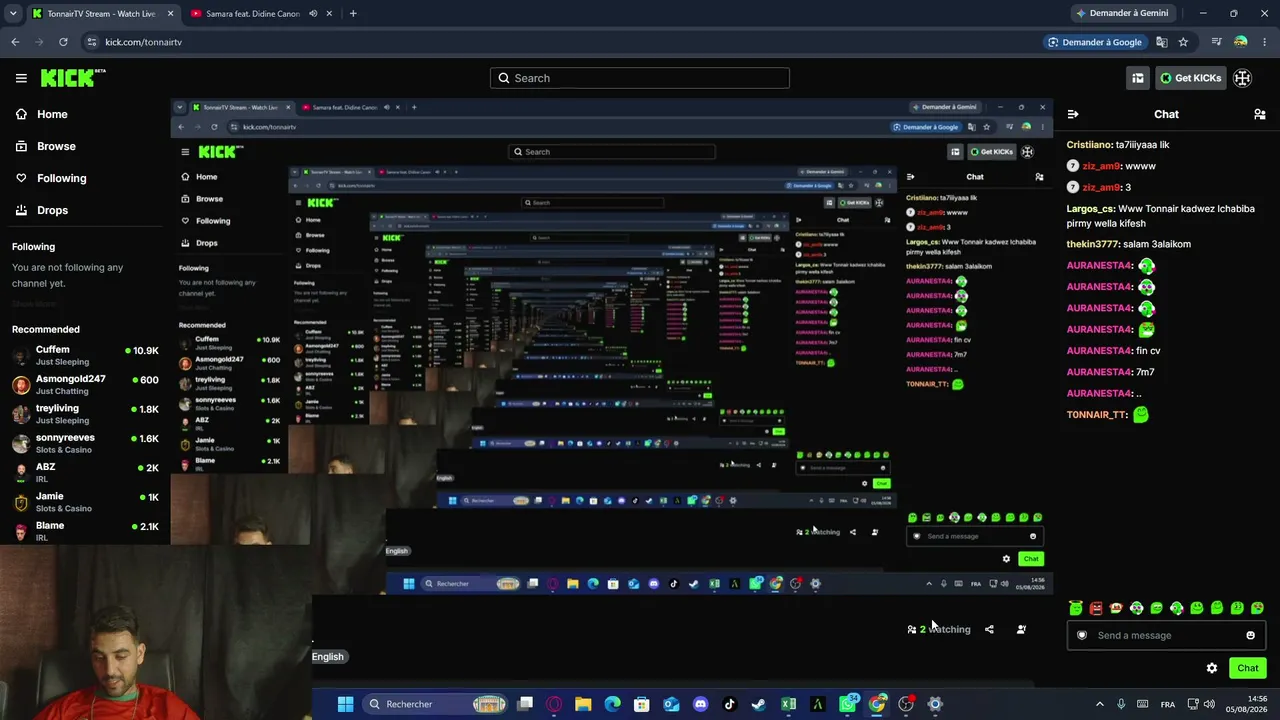The height and width of the screenshot is (720, 1280).
Task: Open the Chrome three-dot menu
Action: coord(1265,42)
